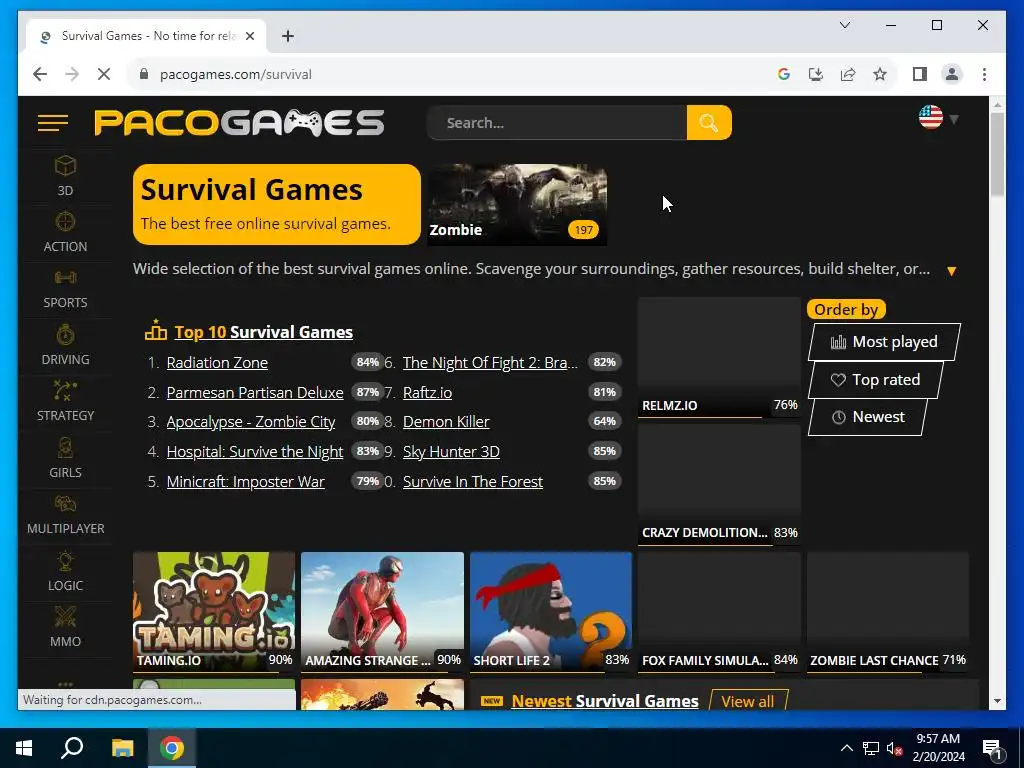Screen dimensions: 1024x768
Task: Open the Chrome profile avatar
Action: click(x=952, y=74)
